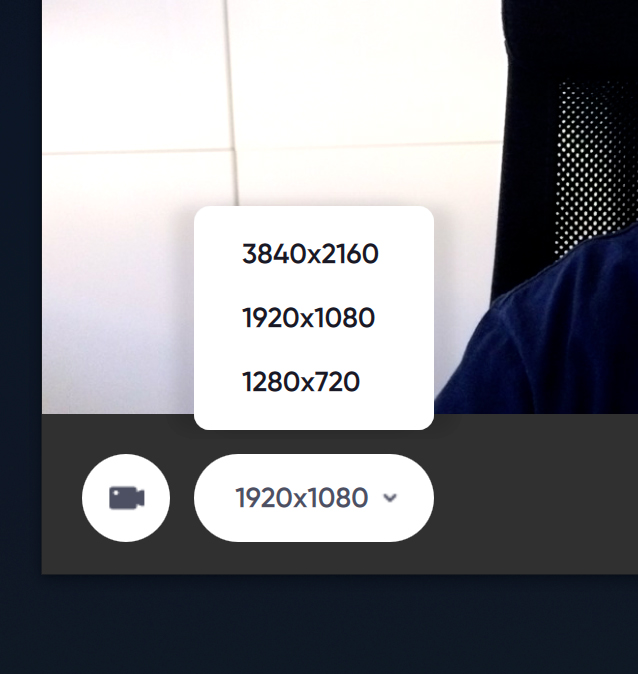Switch the camera resolution to 4K 3840x2160
The image size is (638, 674).
(310, 254)
